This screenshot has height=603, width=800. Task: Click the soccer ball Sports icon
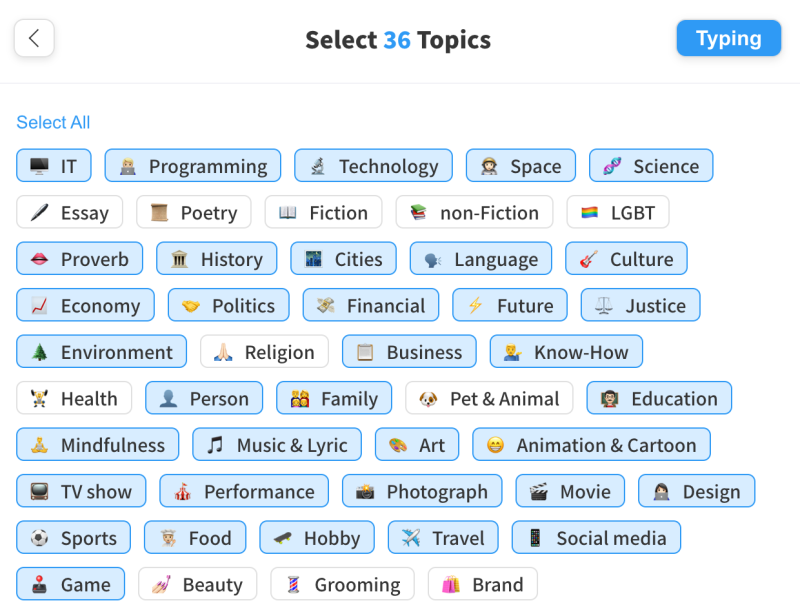39,537
